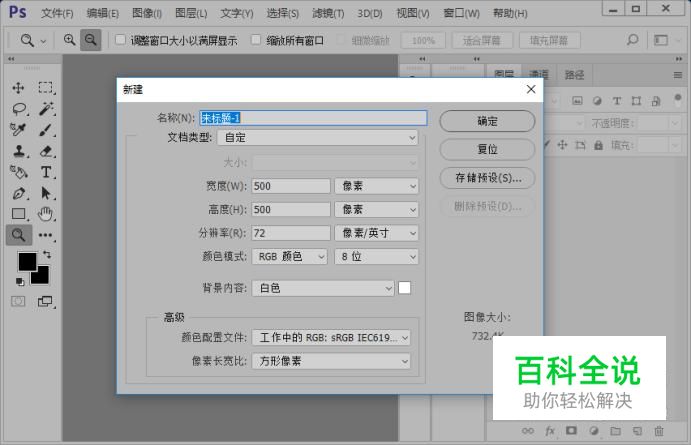Click the Zoom In option icon
This screenshot has width=691, height=445.
click(x=69, y=40)
